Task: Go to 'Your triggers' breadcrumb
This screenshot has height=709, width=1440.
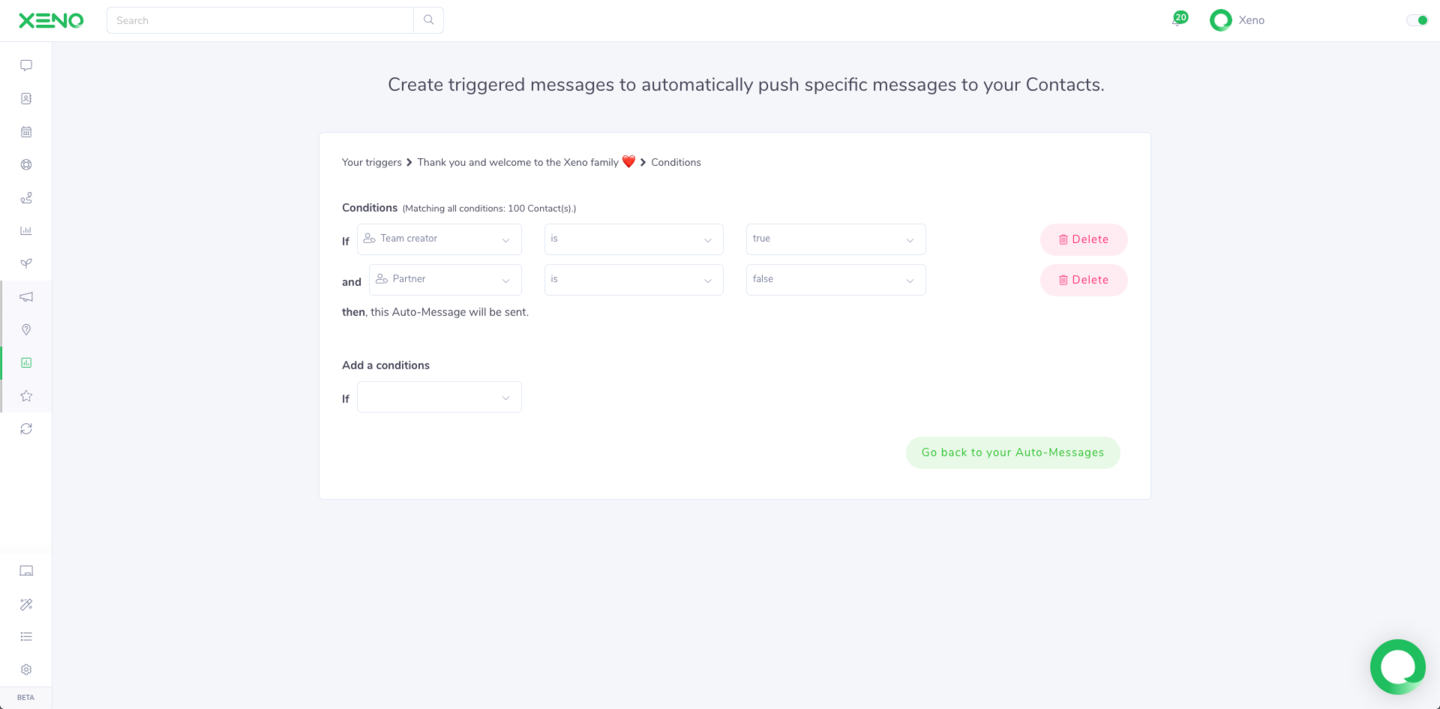Action: click(x=371, y=162)
